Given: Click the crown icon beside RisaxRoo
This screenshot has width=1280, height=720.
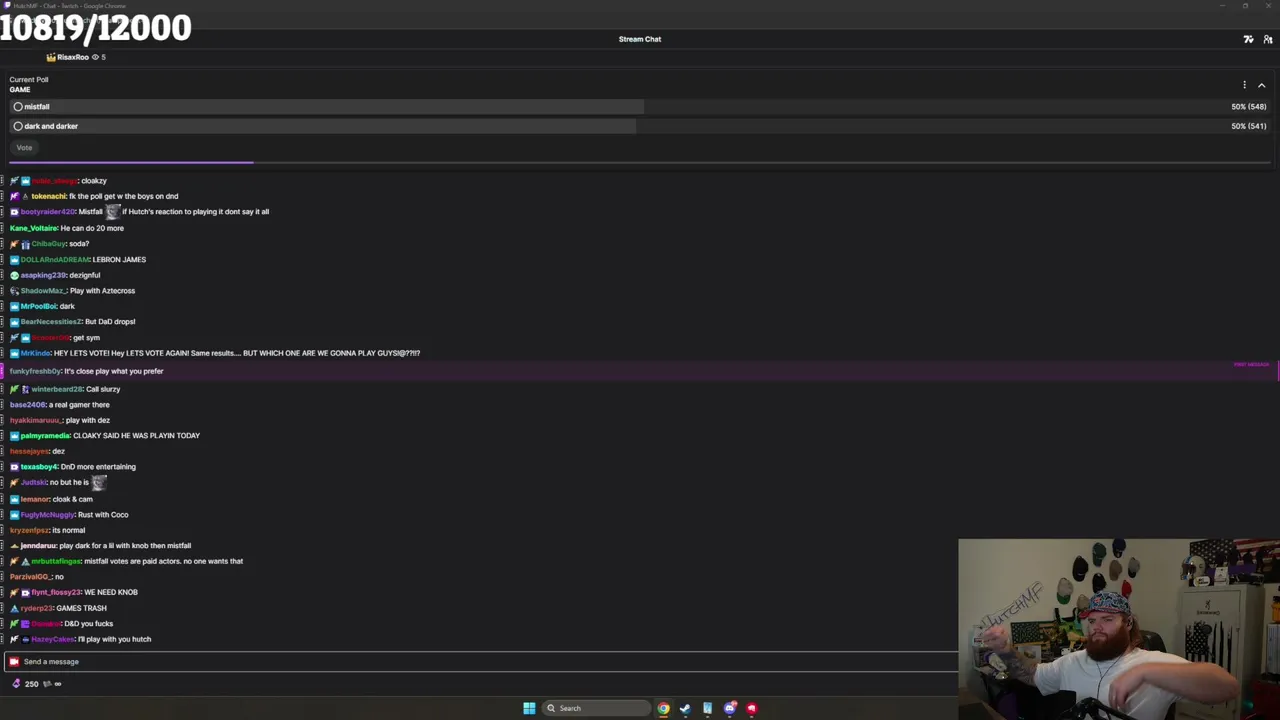Looking at the screenshot, I should (x=51, y=57).
